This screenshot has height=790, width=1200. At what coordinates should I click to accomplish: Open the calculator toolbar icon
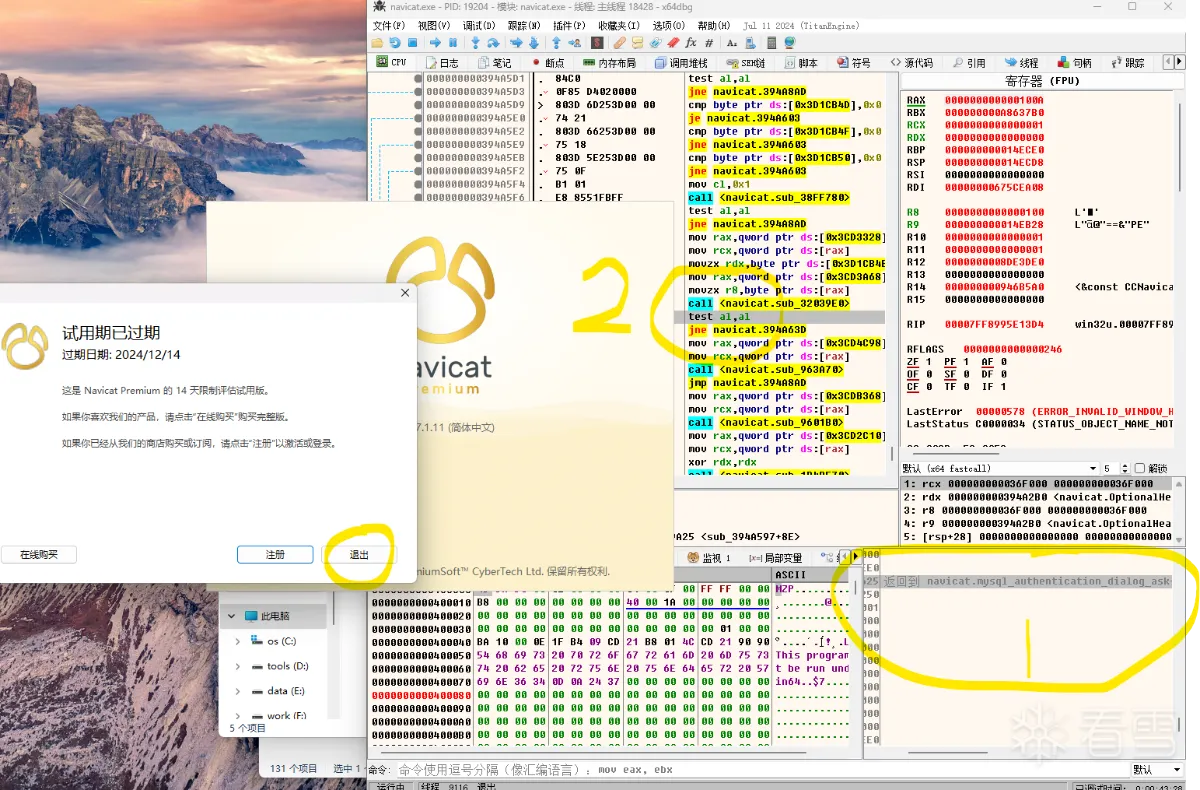click(x=771, y=43)
